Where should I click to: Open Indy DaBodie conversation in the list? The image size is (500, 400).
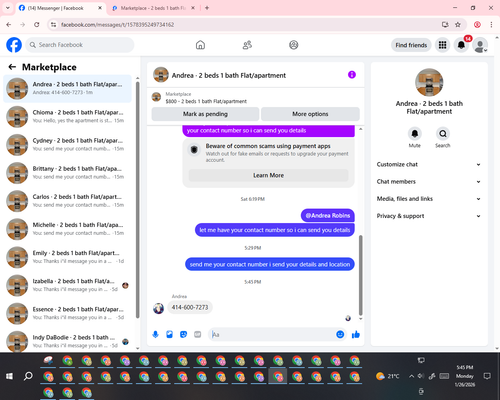point(67,341)
